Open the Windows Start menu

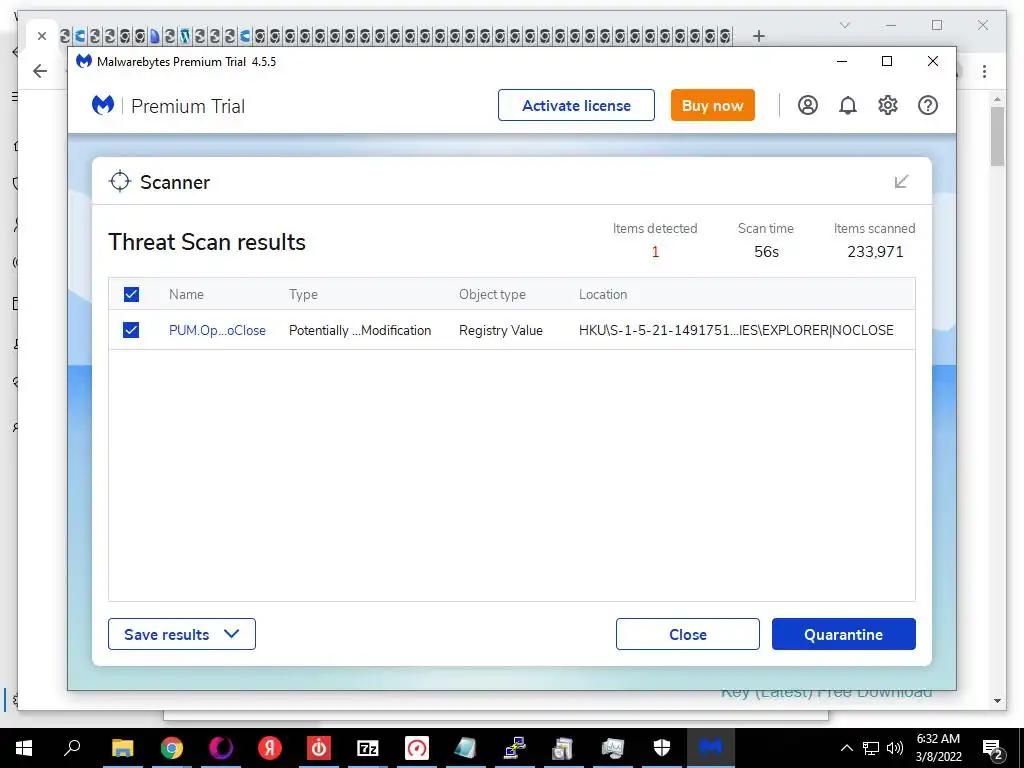[24, 748]
